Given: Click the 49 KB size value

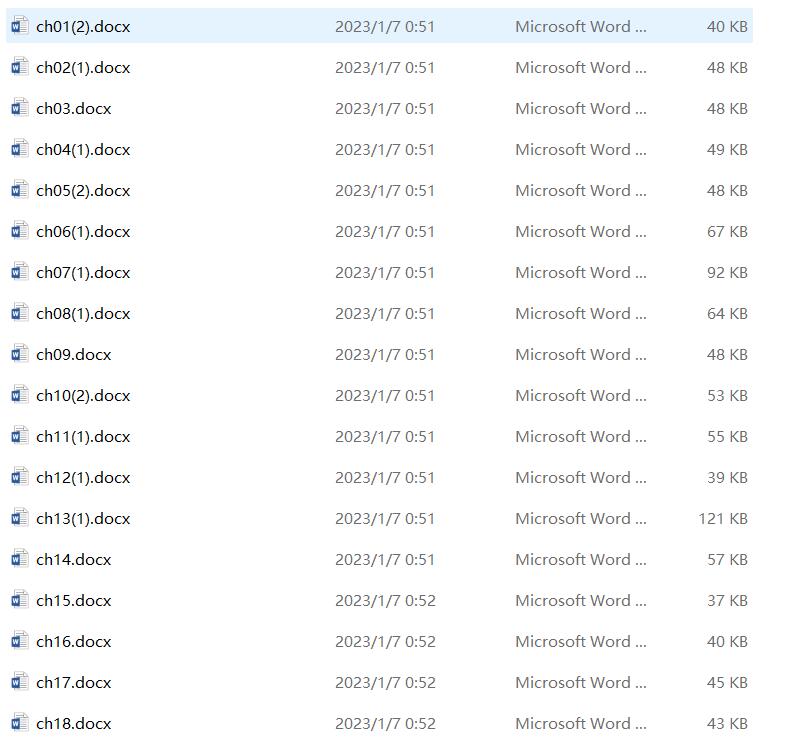Looking at the screenshot, I should click(x=727, y=149).
